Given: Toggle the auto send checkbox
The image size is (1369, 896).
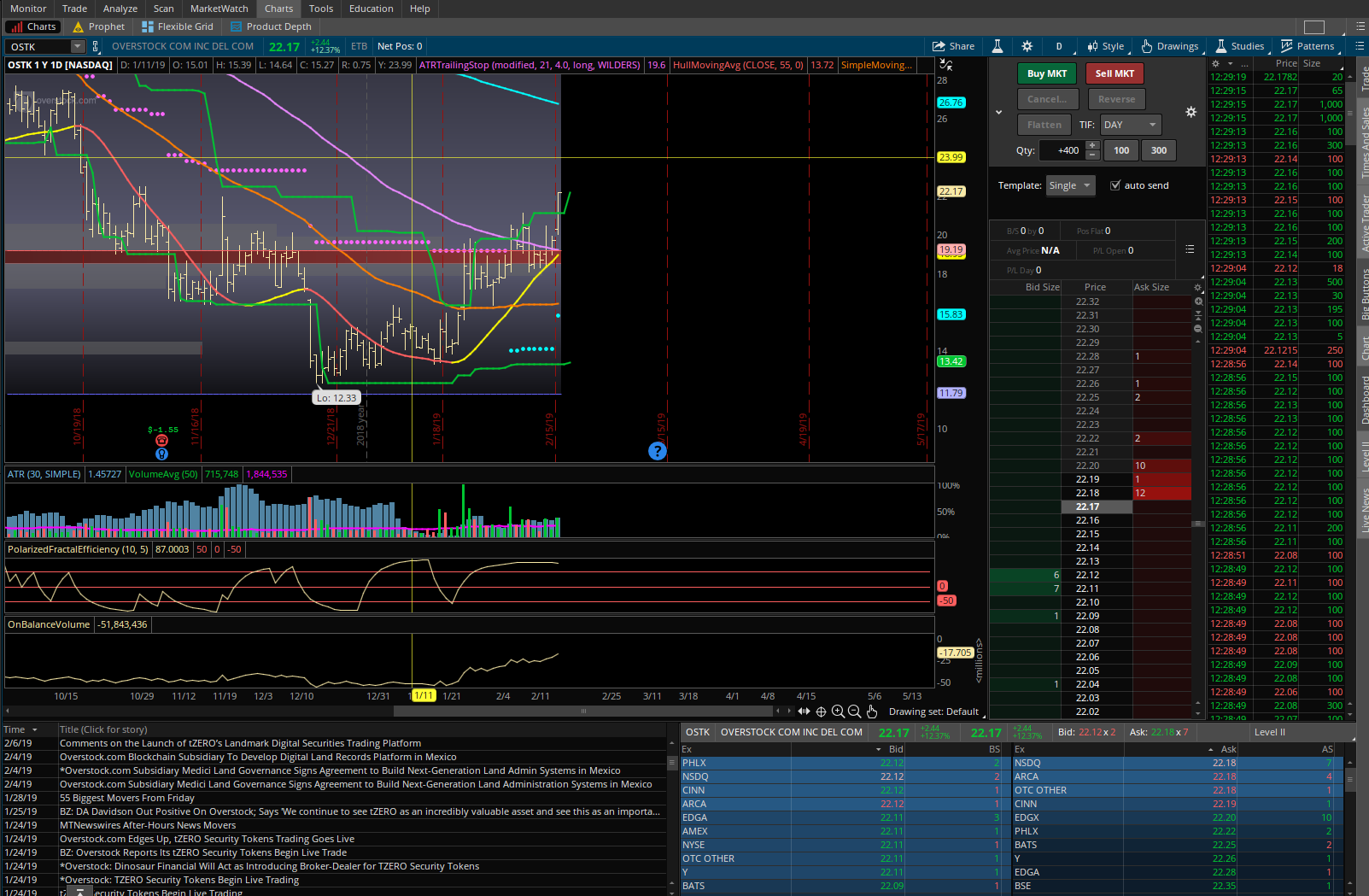Looking at the screenshot, I should pos(1115,185).
